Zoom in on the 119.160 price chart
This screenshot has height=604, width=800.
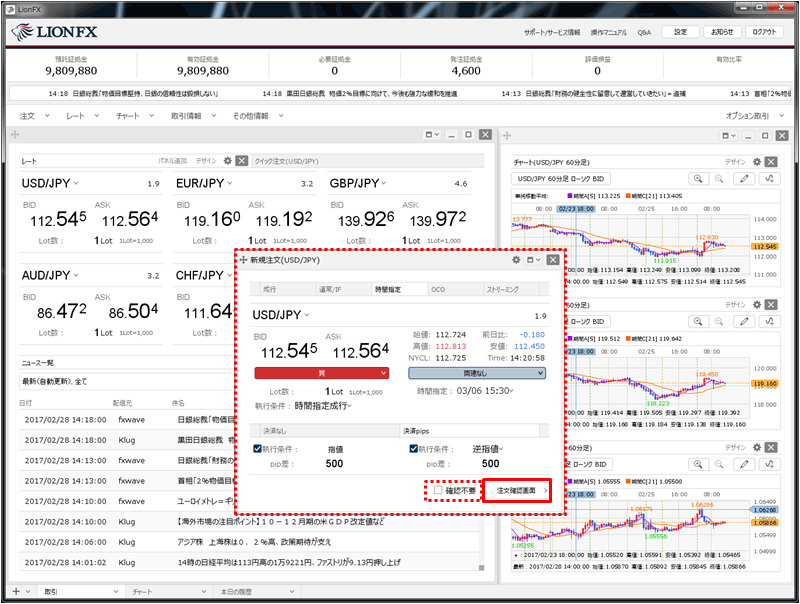697,321
